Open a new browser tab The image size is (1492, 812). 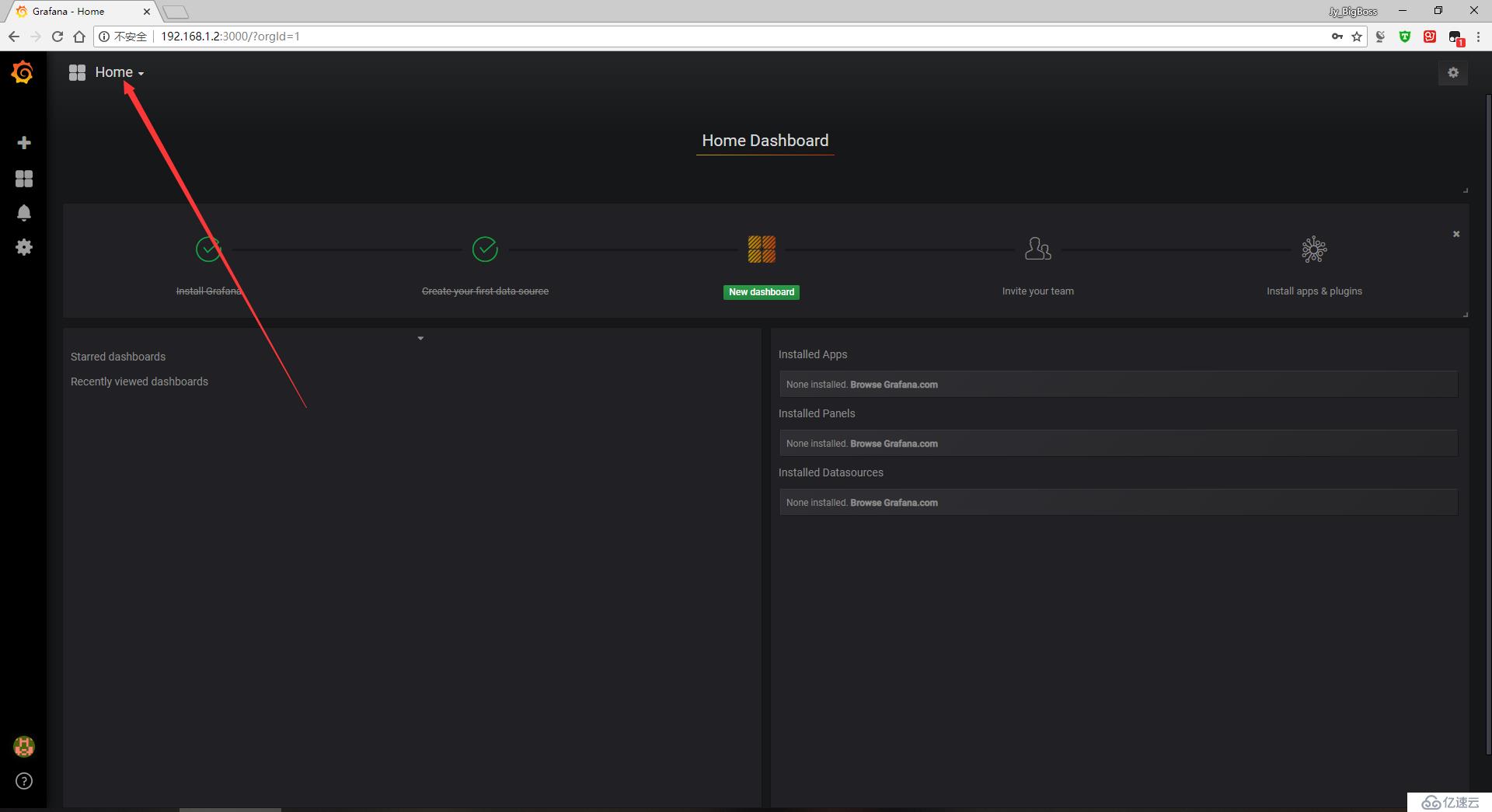176,12
